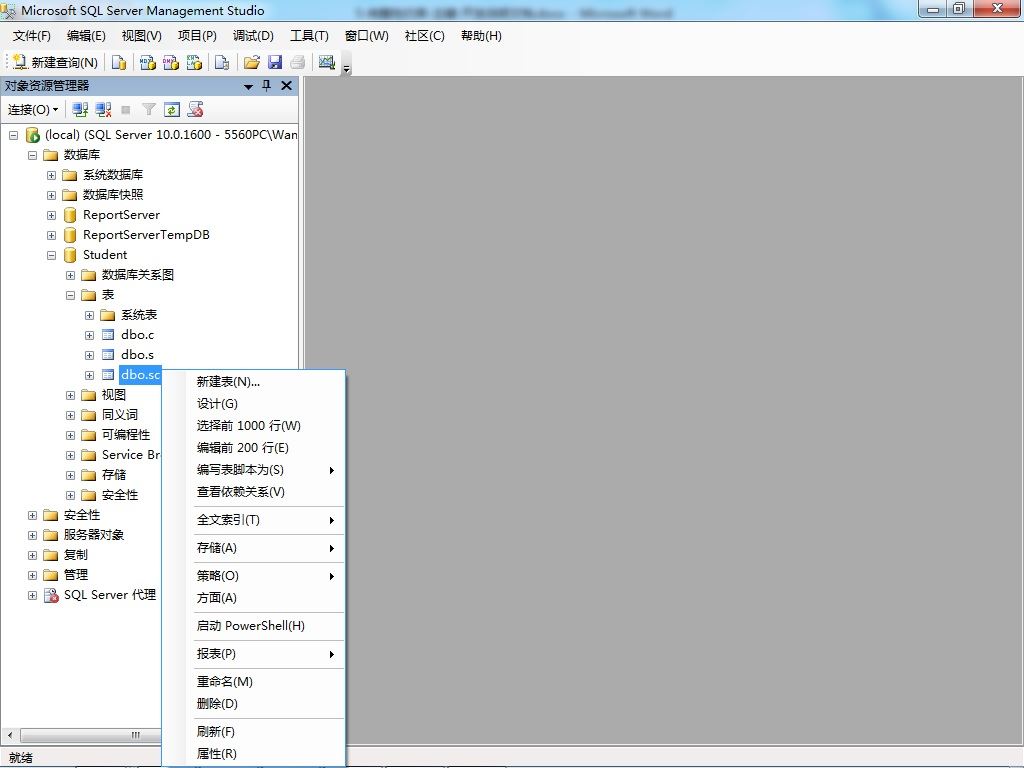Click the Refresh icon in Object Explorer toolbar

click(x=172, y=110)
